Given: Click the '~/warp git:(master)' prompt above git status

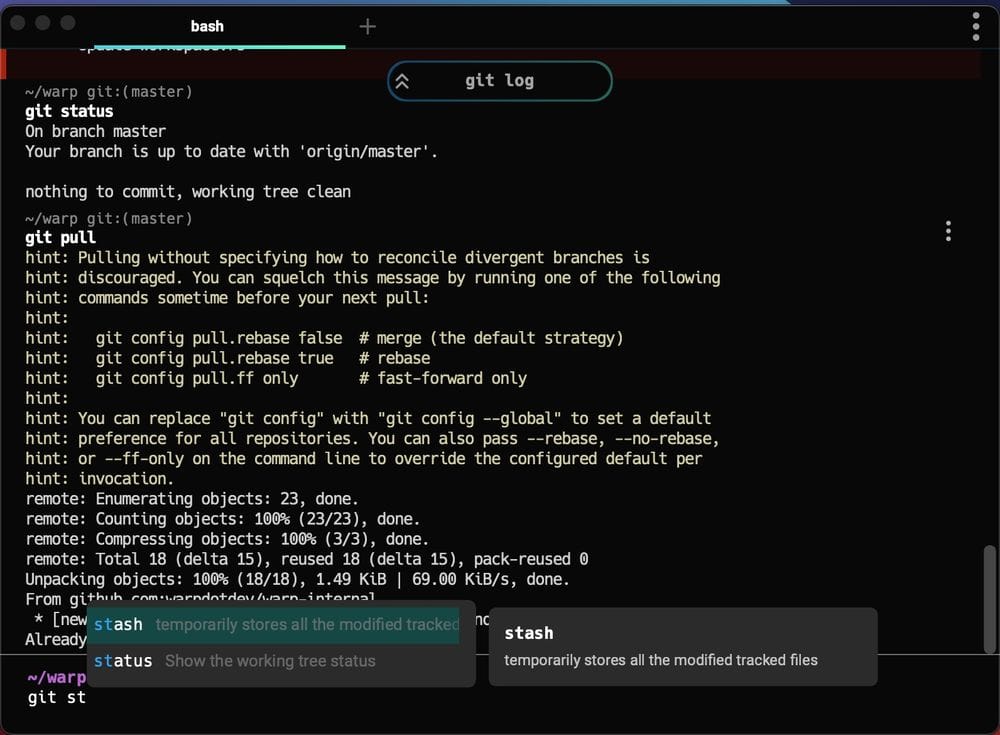Looking at the screenshot, I should (x=108, y=92).
